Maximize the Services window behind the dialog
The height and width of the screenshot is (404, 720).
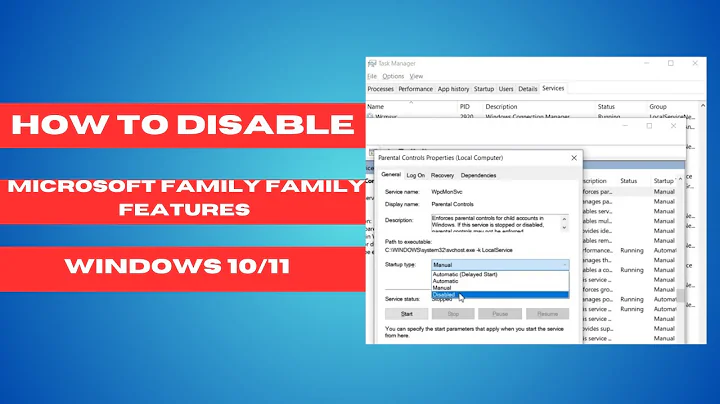(649, 126)
